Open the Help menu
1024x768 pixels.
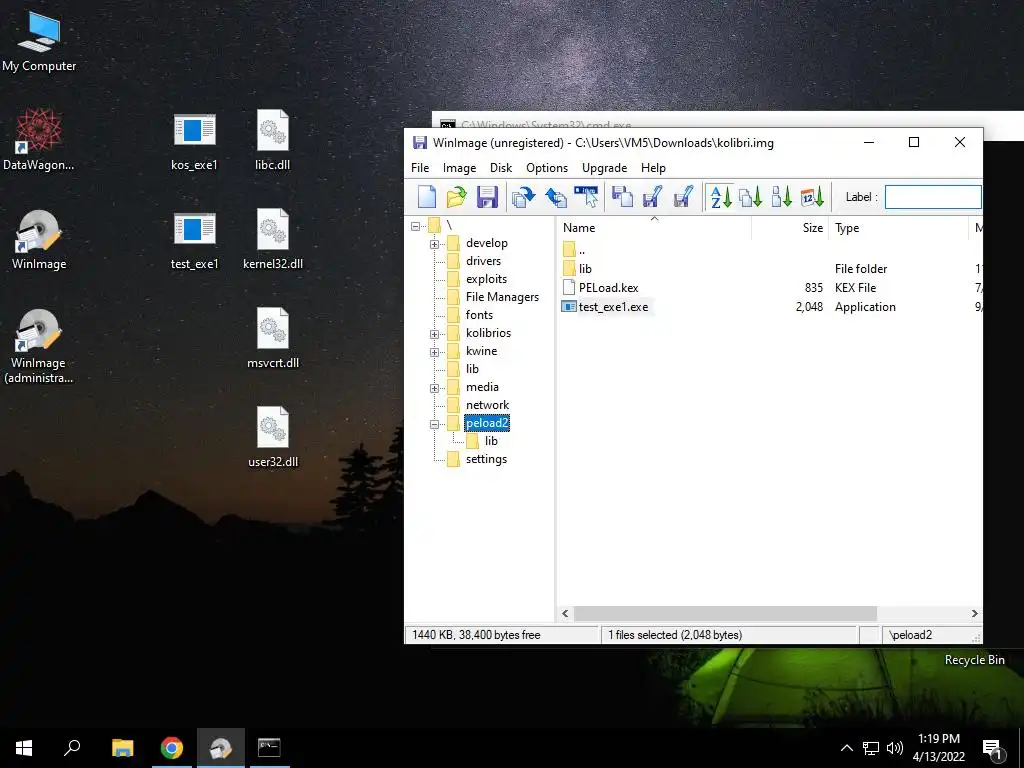coord(653,168)
